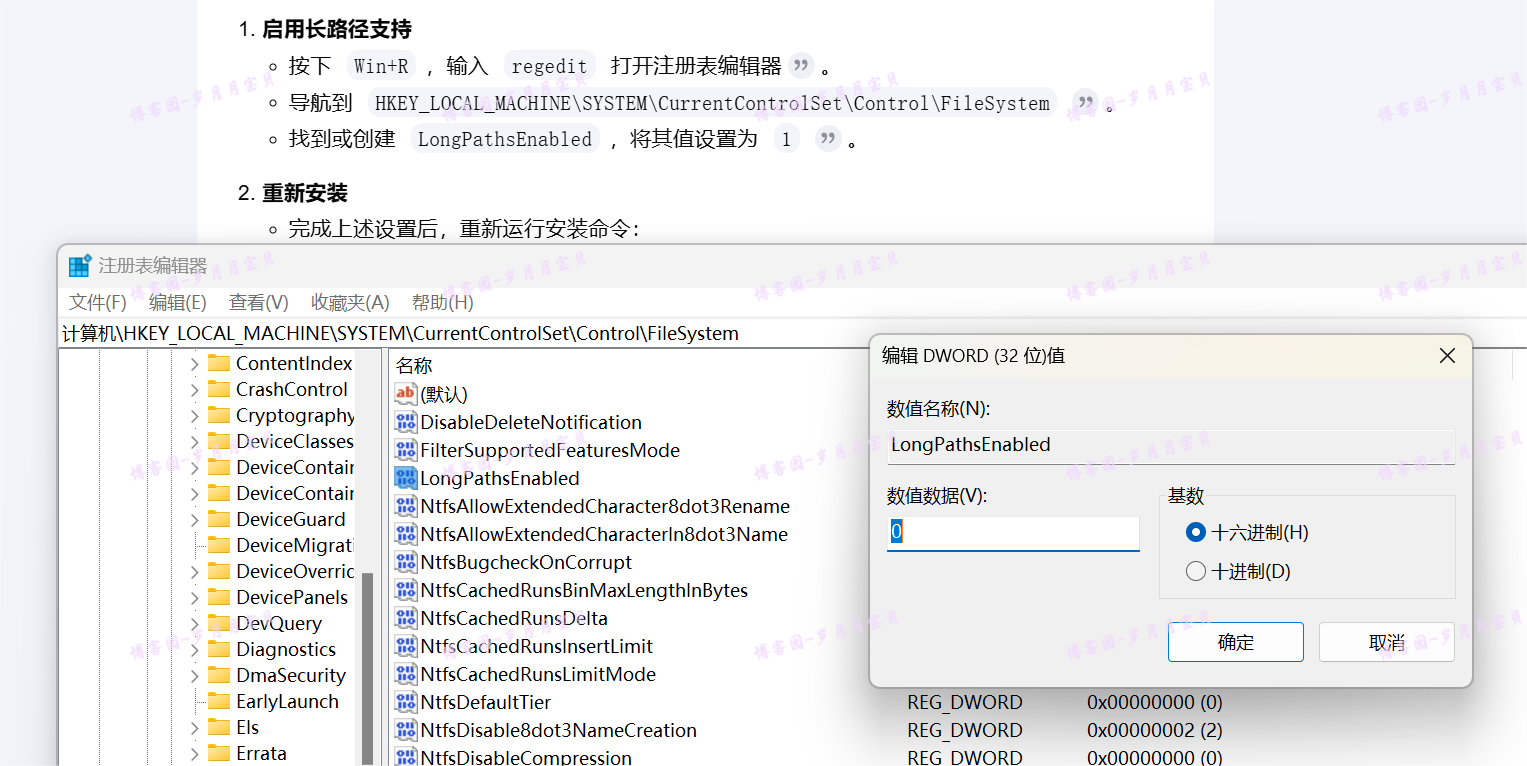Expand the DeviceOverrides tree node
The width and height of the screenshot is (1527, 766).
click(x=194, y=571)
